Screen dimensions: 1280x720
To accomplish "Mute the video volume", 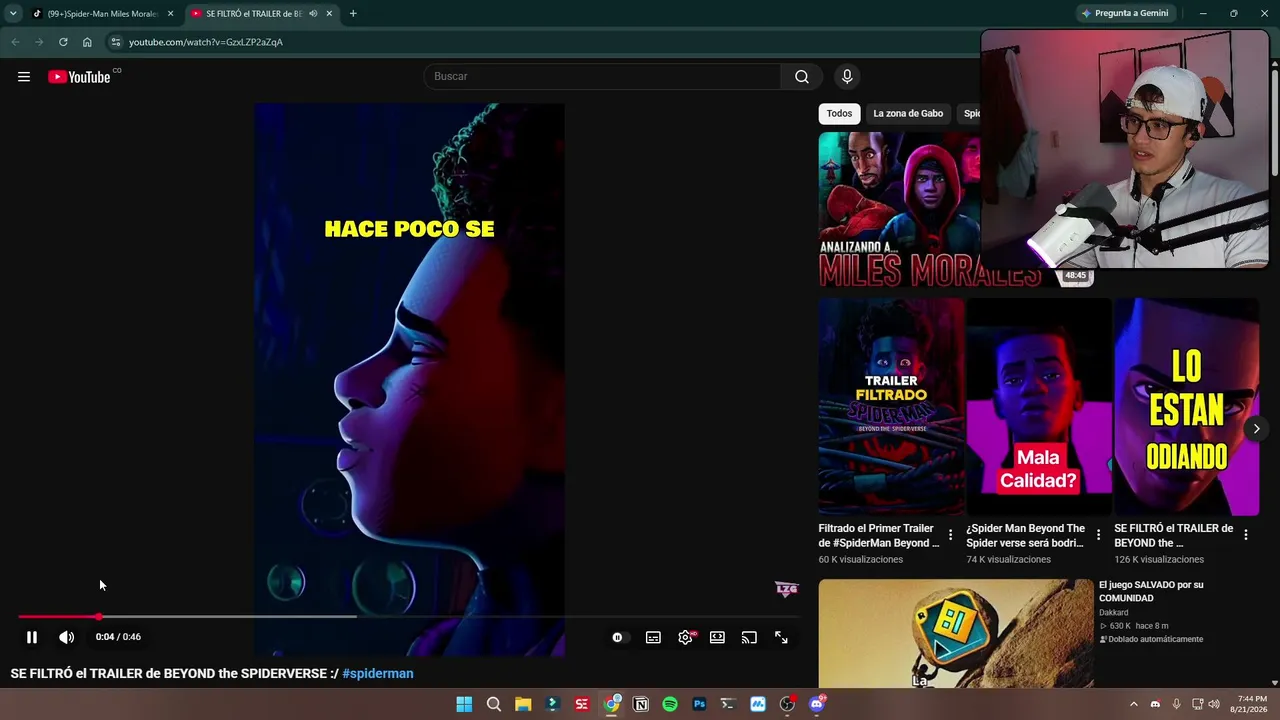I will click(66, 637).
